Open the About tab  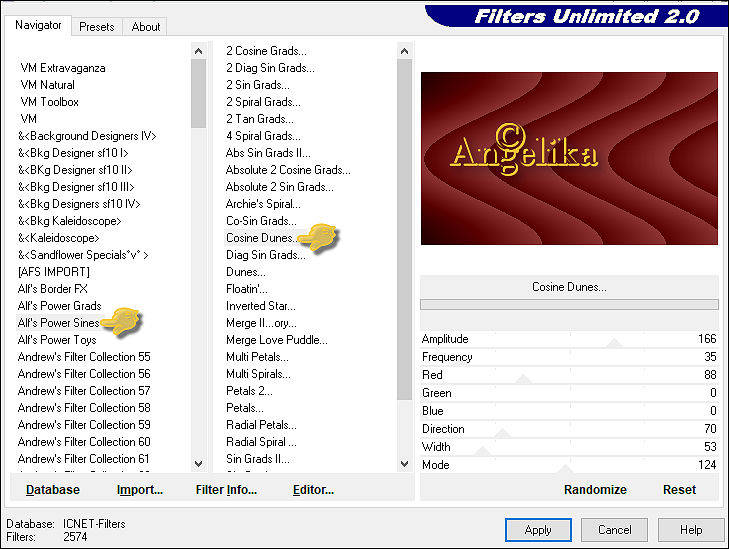146,27
